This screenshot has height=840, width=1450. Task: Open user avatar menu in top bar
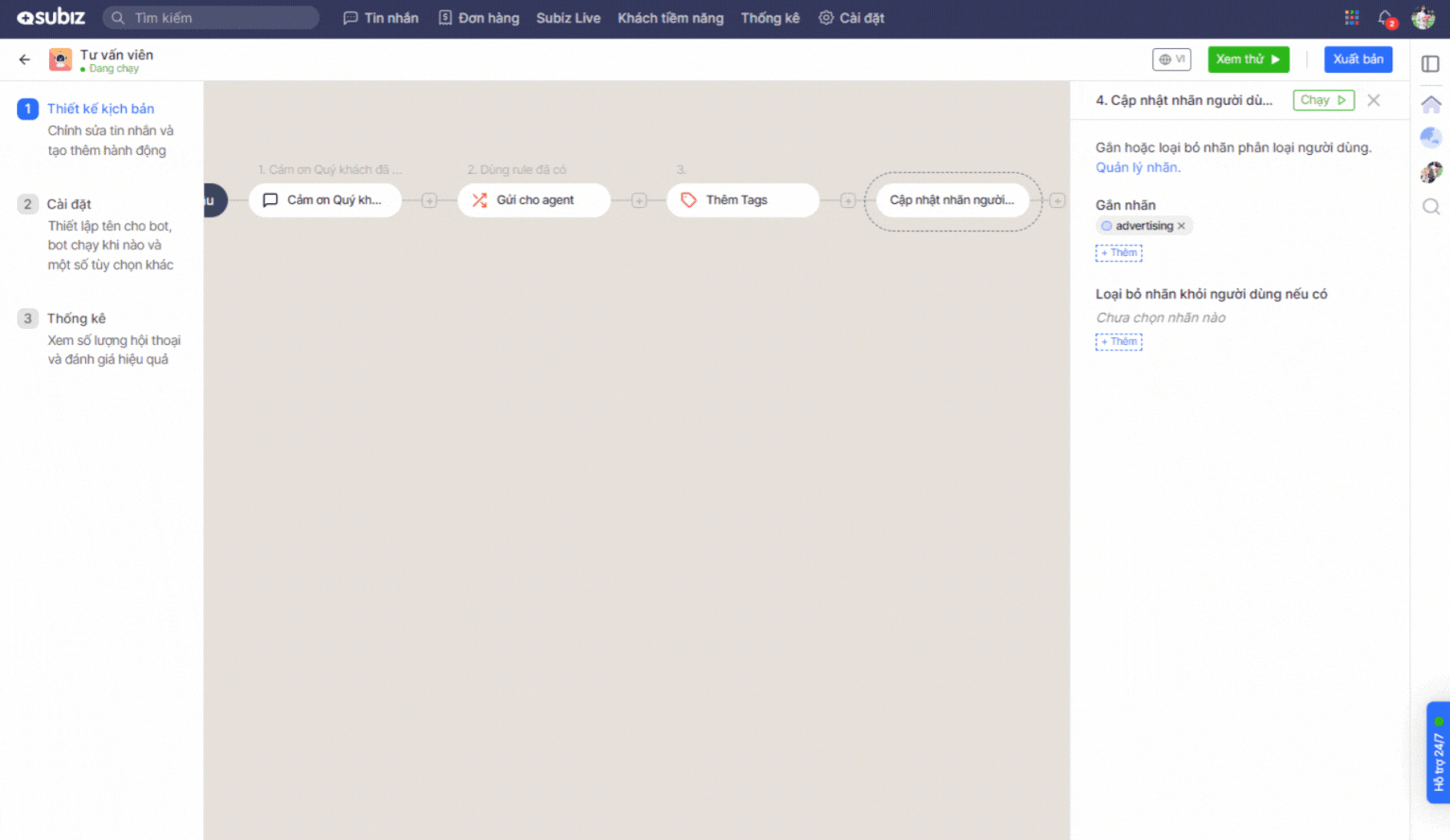(1423, 18)
